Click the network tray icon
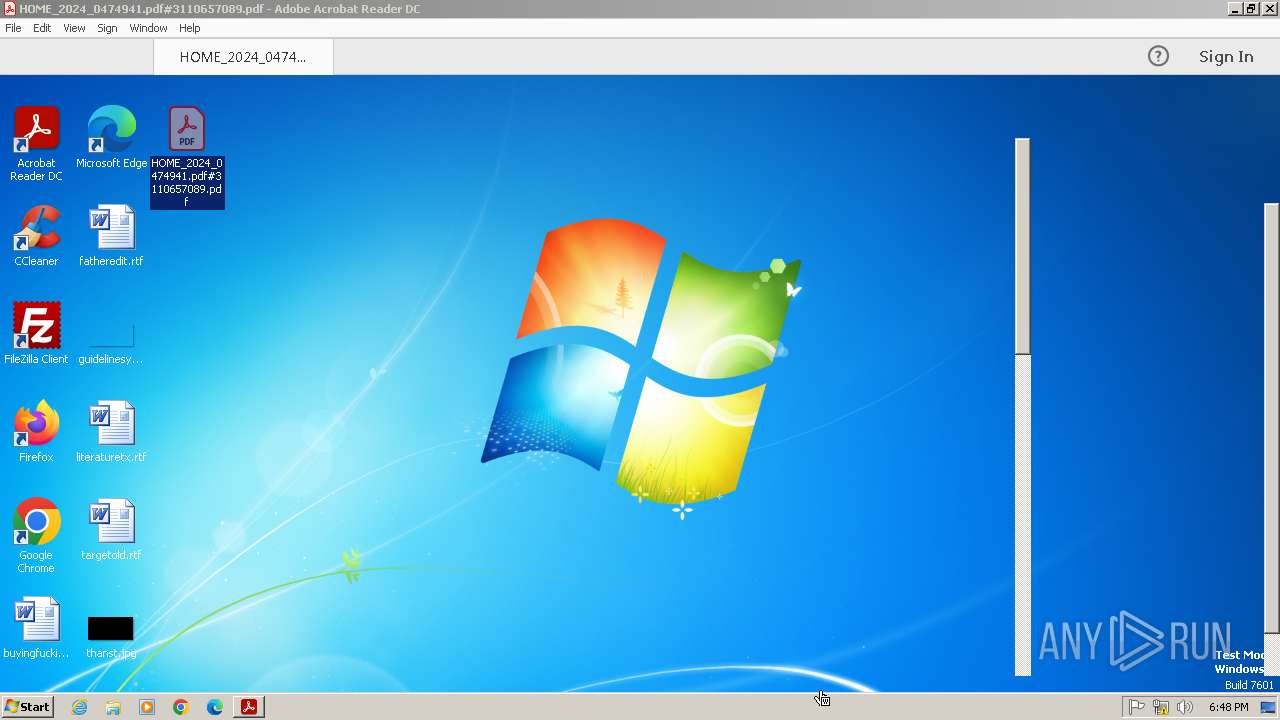Viewport: 1280px width, 720px height. pos(1161,707)
